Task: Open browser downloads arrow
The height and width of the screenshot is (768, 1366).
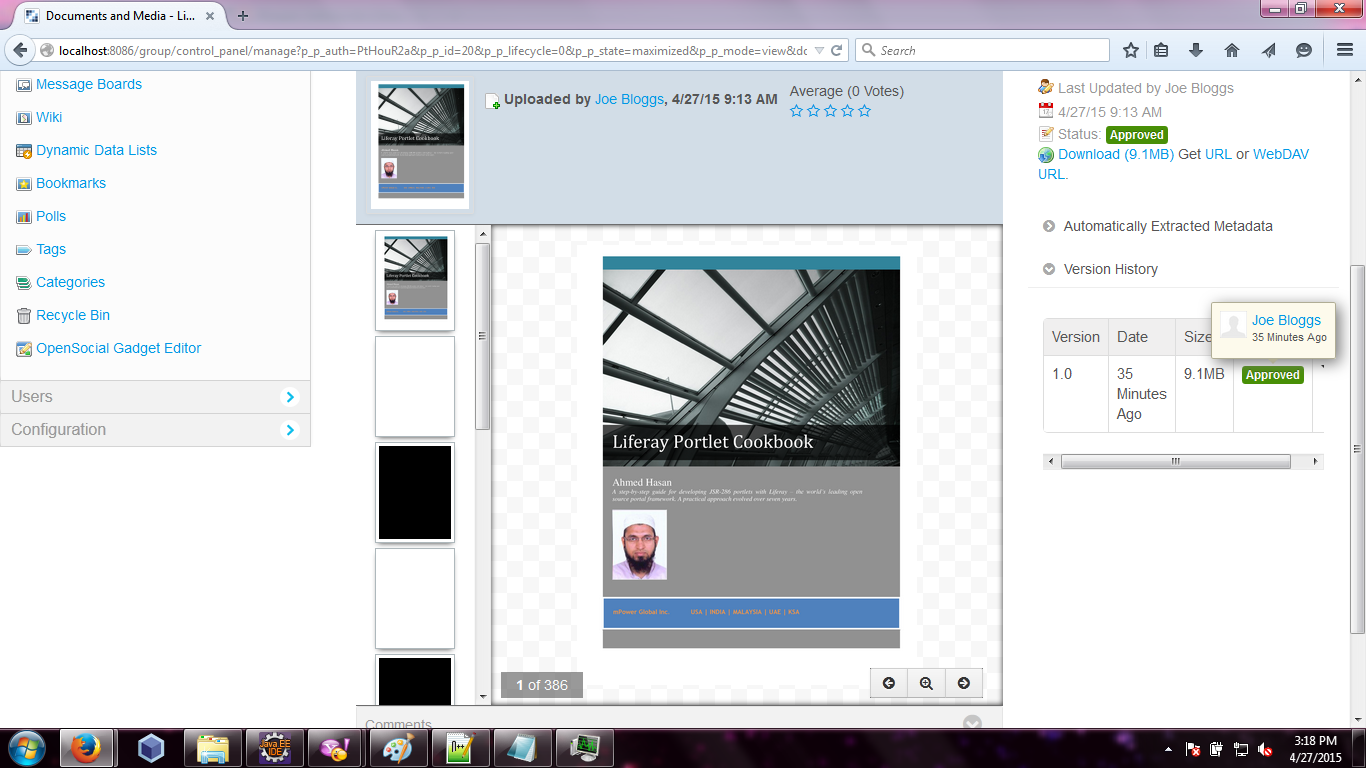Action: point(1196,50)
